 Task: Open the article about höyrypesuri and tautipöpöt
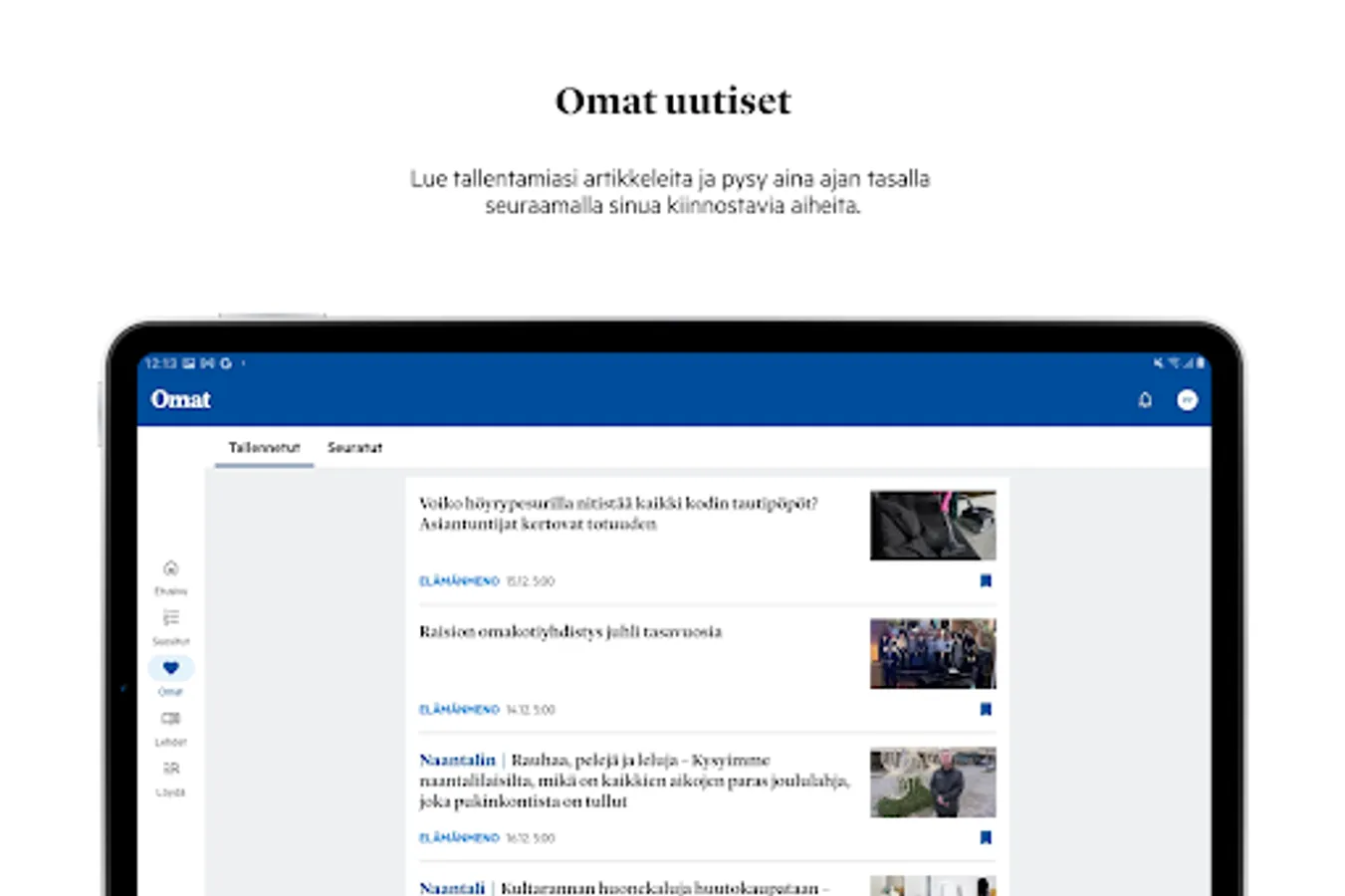tap(617, 514)
